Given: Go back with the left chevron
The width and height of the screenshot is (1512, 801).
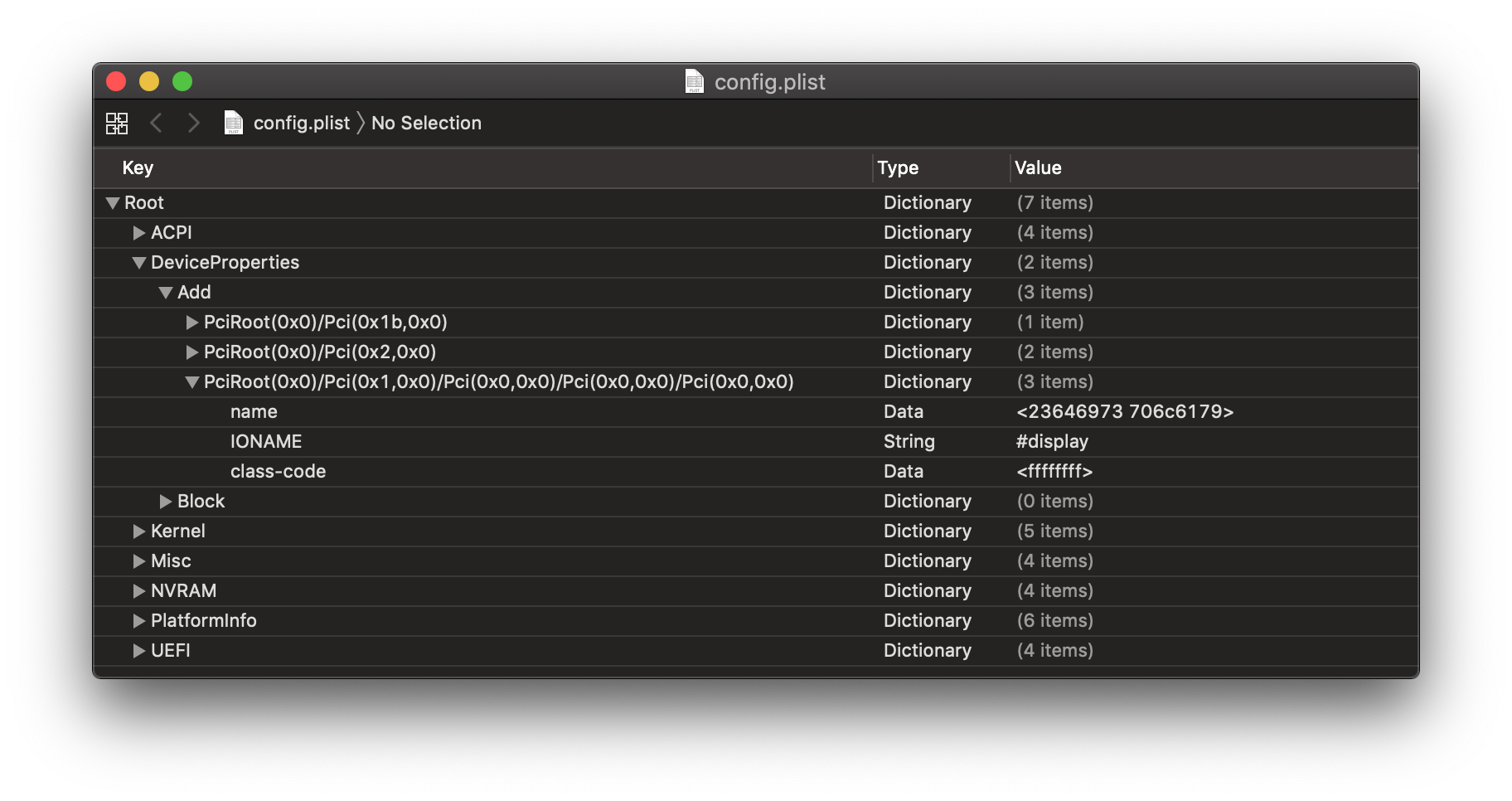Looking at the screenshot, I should pos(156,123).
